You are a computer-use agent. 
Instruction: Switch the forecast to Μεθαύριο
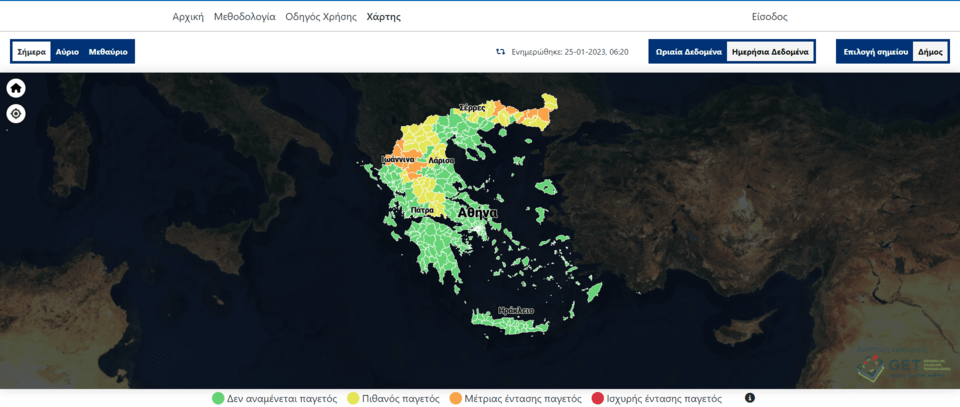(108, 51)
